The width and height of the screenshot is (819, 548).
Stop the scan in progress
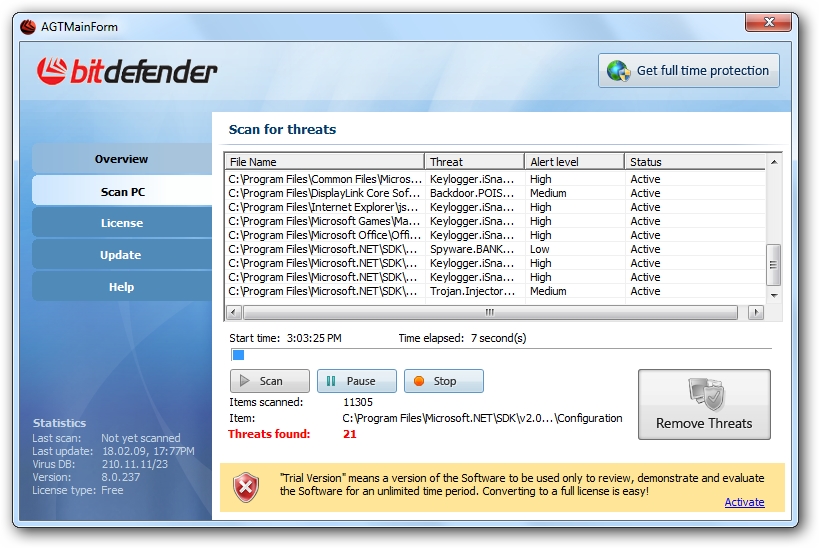pos(443,381)
